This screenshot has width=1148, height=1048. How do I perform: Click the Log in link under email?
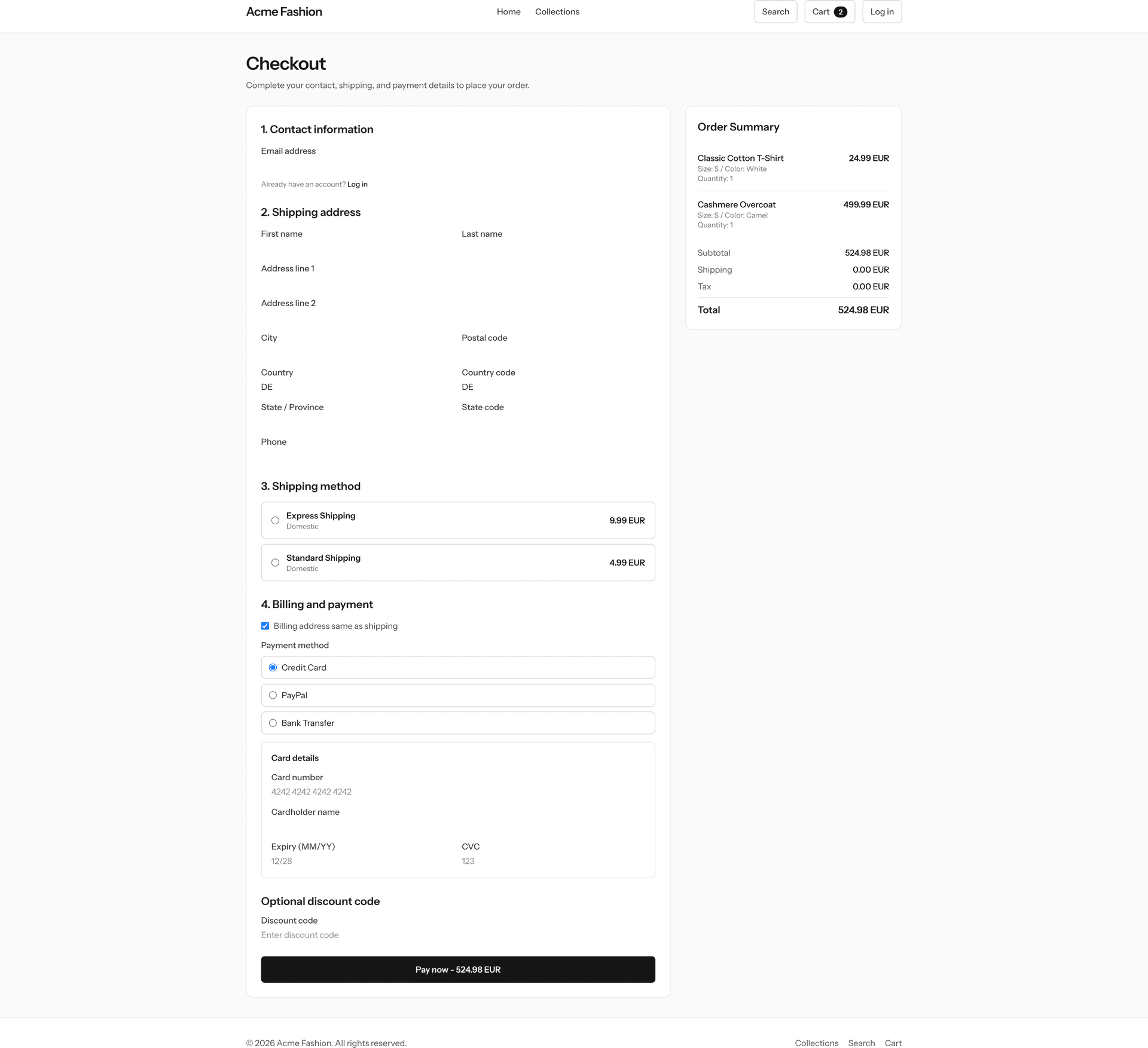point(357,184)
